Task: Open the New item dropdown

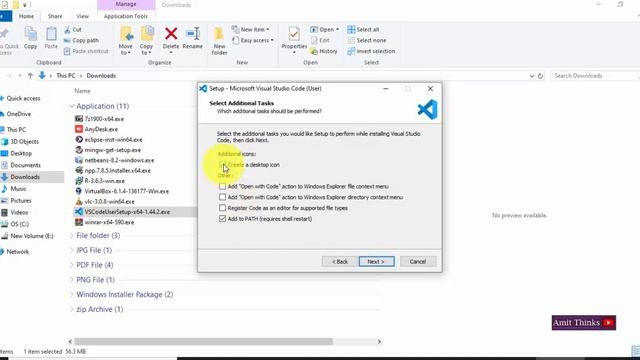Action: (251, 29)
